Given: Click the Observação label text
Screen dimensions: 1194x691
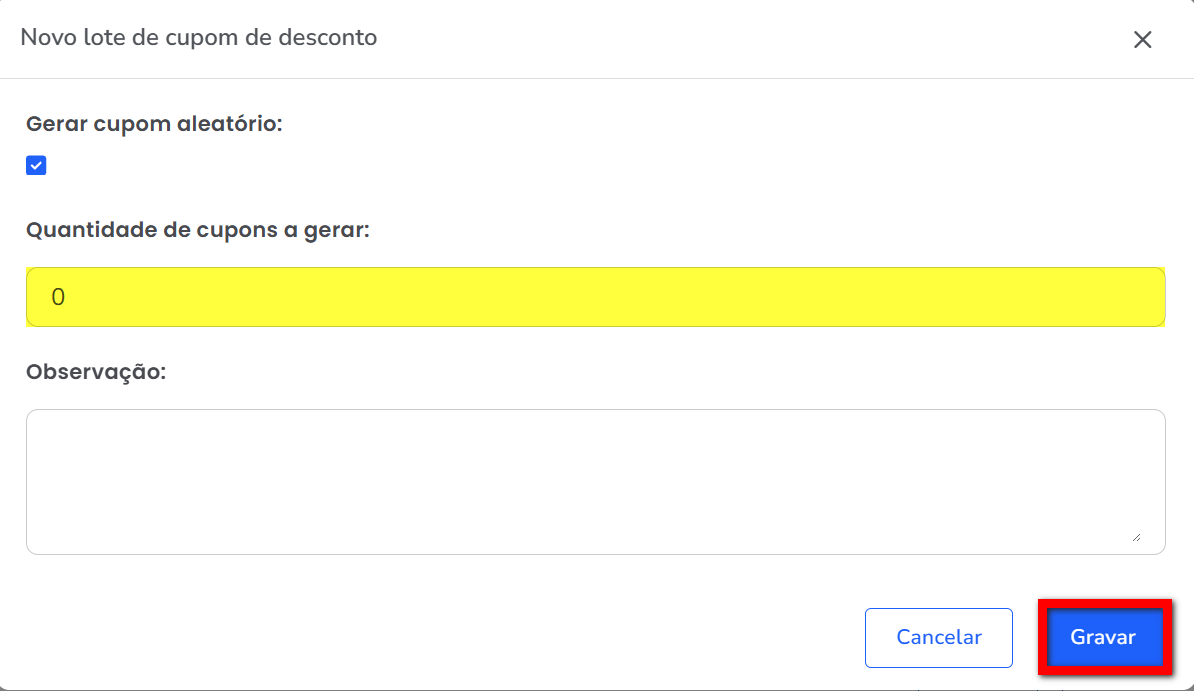Looking at the screenshot, I should point(96,372).
